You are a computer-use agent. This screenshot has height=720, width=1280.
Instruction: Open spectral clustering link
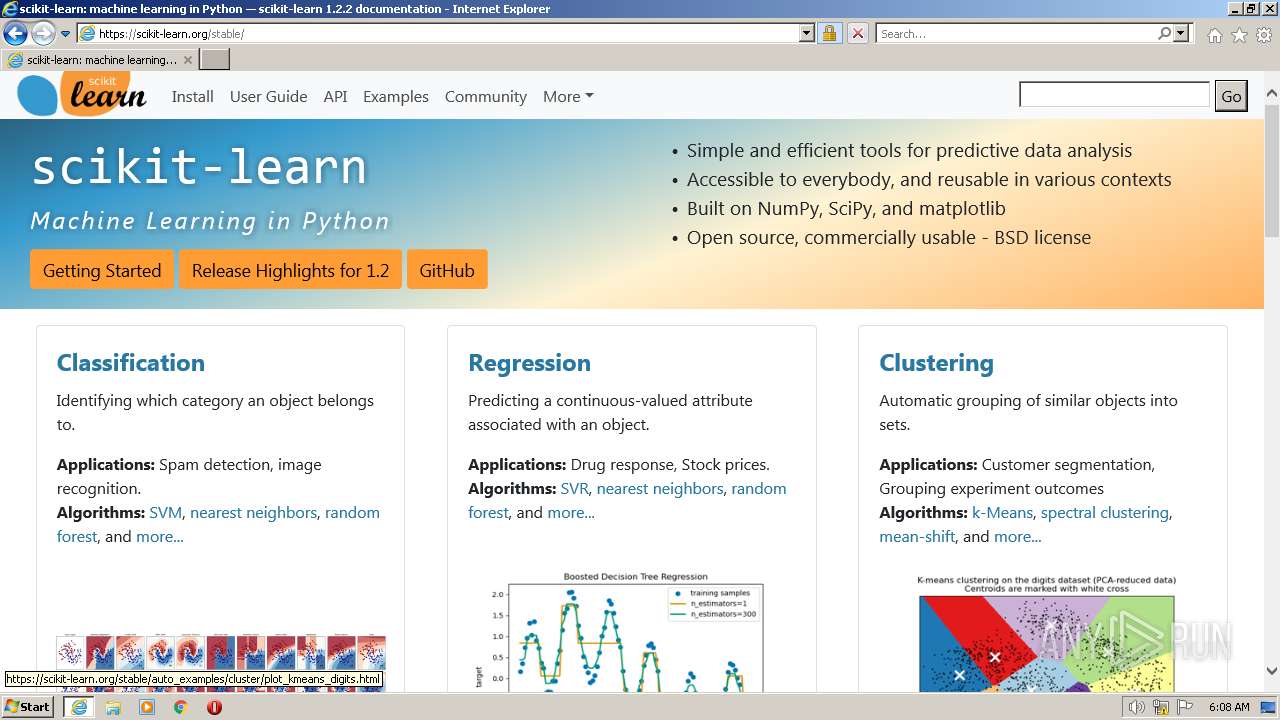1105,513
